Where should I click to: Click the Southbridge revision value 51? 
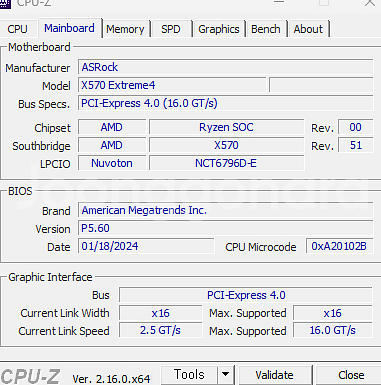click(x=356, y=145)
